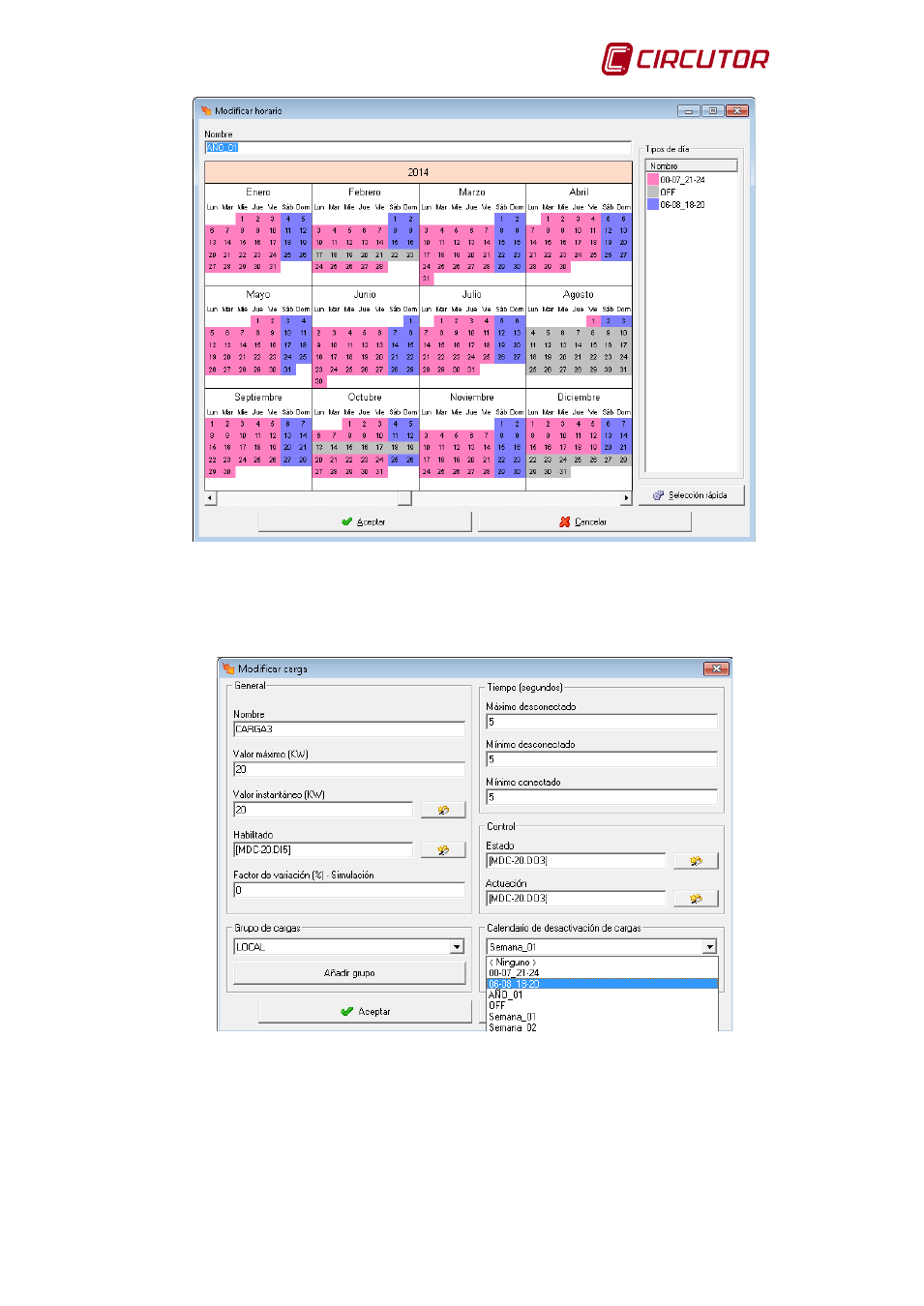Click the Septiembre month header
This screenshot has width=924, height=1306.
coord(258,398)
